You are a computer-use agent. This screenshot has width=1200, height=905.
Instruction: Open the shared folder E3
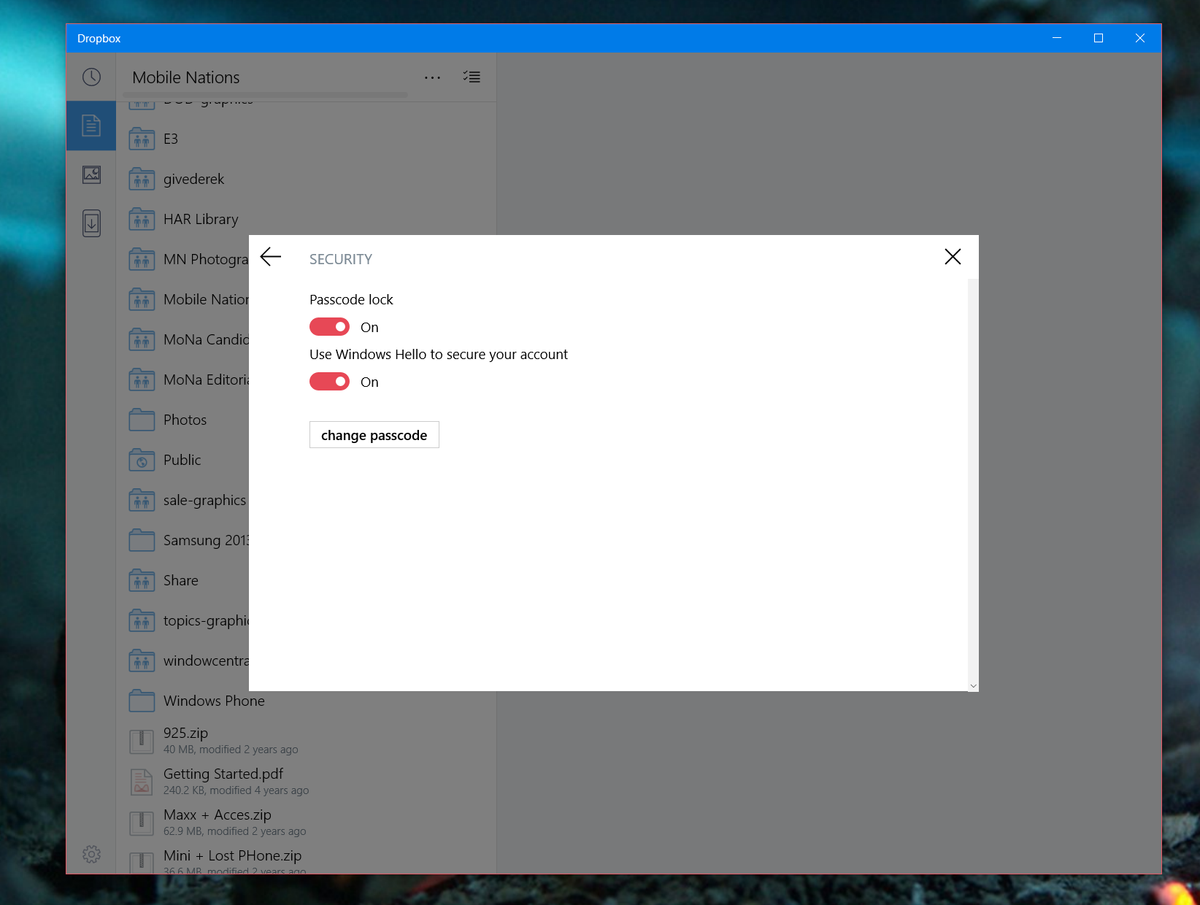173,138
